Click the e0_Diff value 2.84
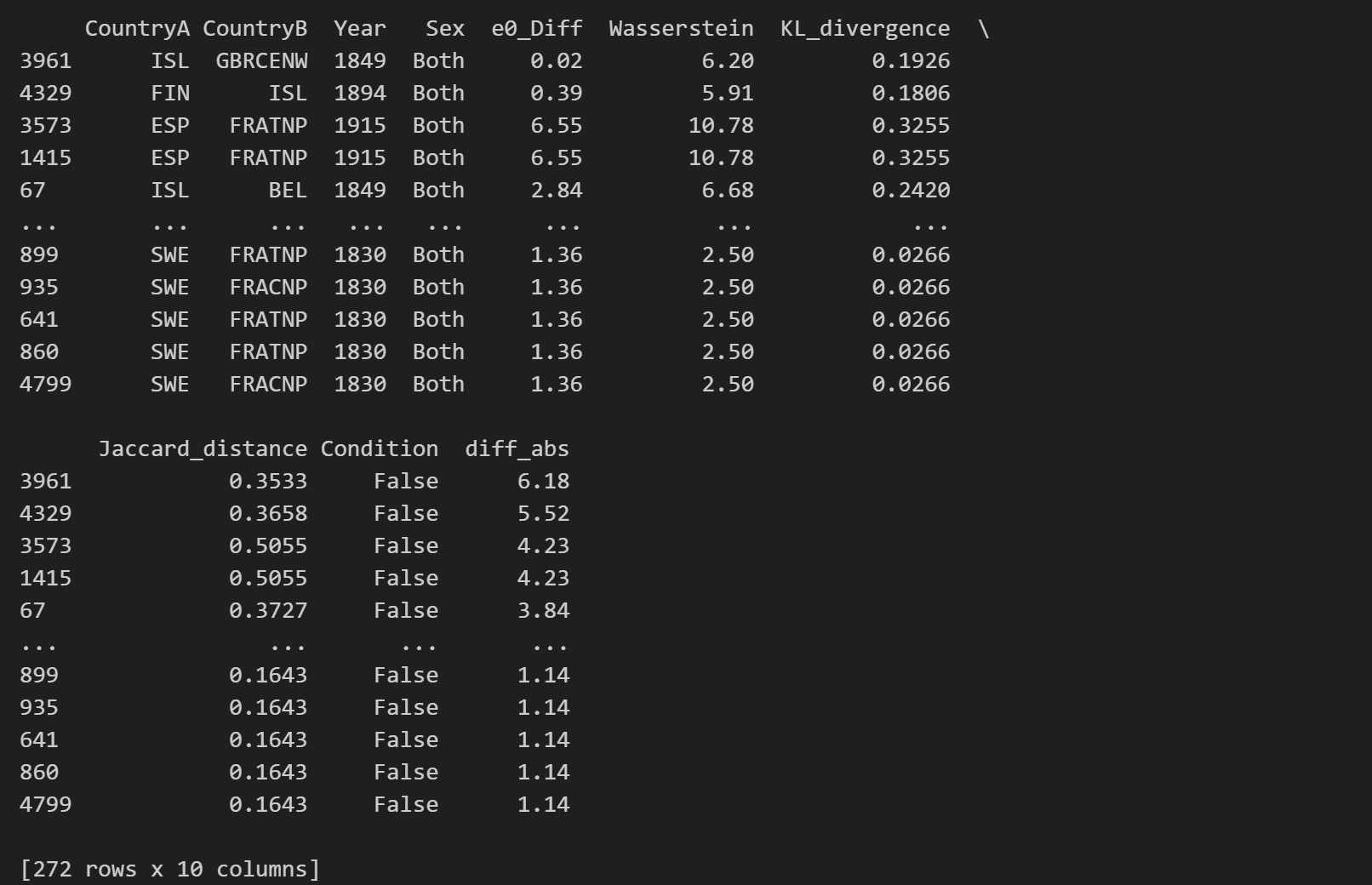Screen dimensions: 1372x885 click(x=557, y=191)
